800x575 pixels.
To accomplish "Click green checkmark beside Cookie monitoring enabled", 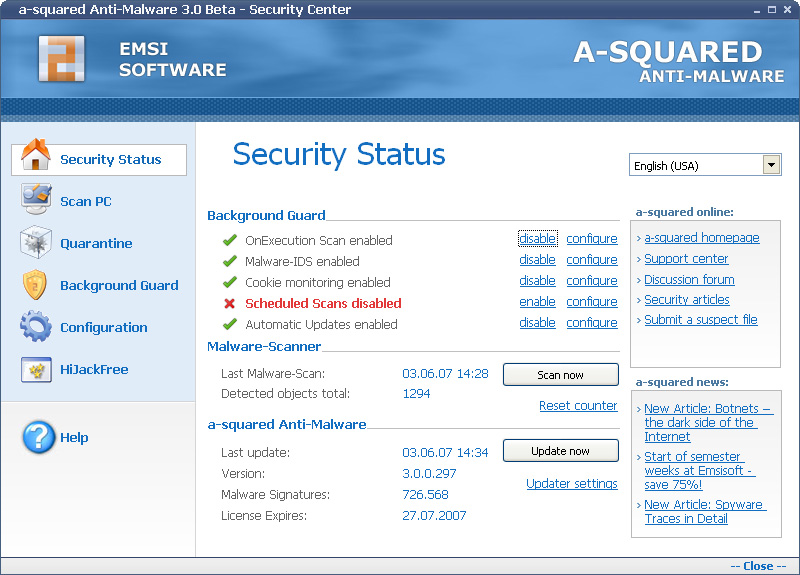I will coord(230,282).
